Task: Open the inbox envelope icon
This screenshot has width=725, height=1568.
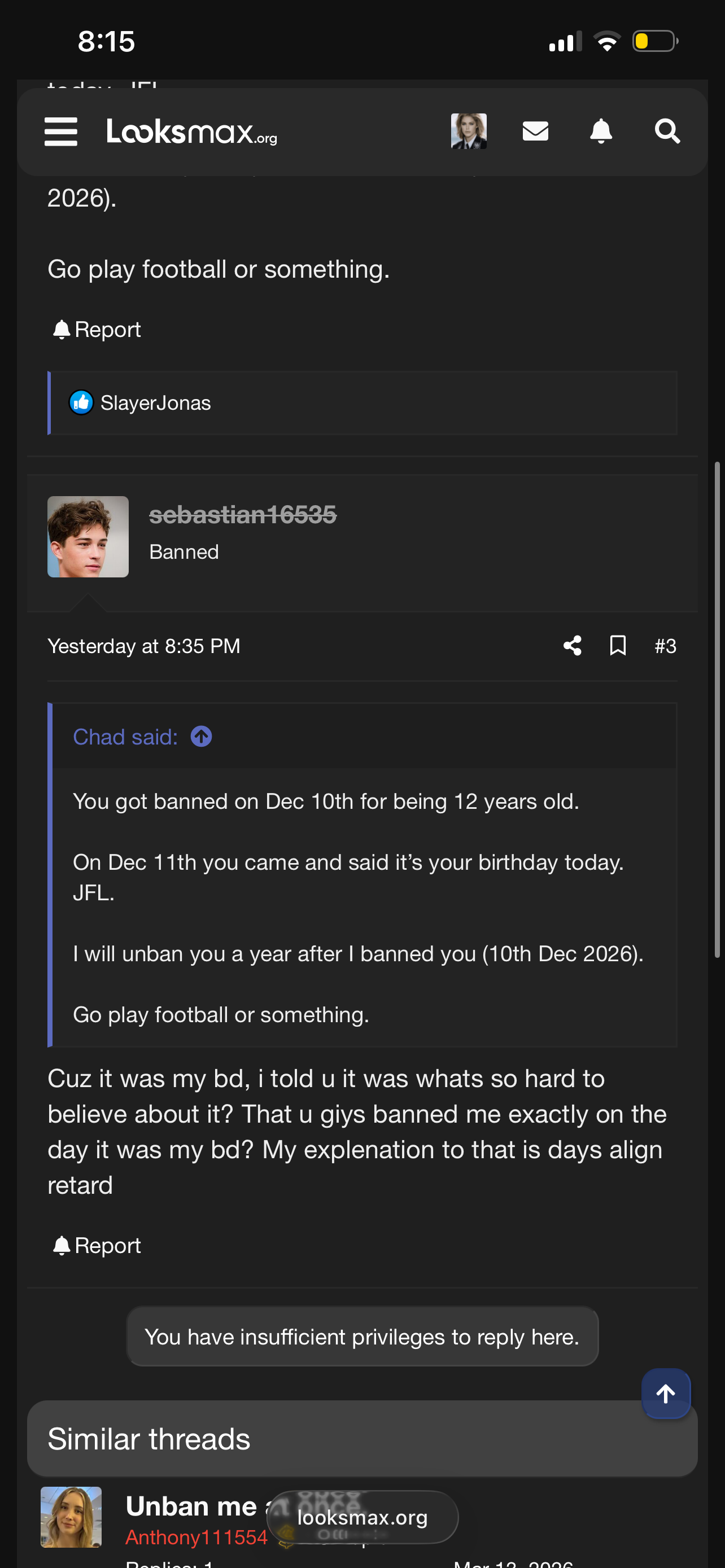Action: click(535, 132)
